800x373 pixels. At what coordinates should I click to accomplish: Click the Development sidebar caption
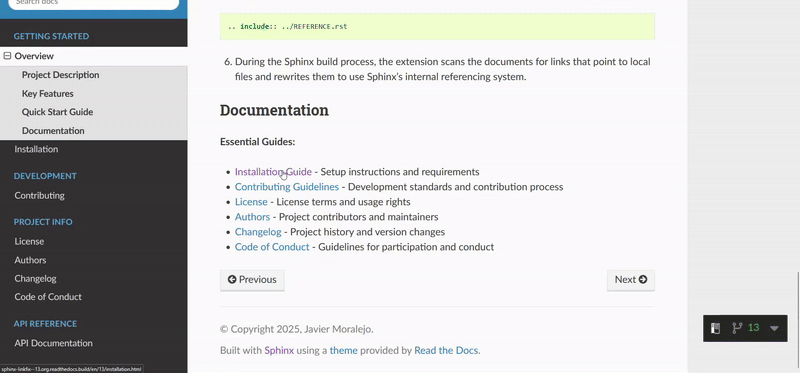click(45, 177)
